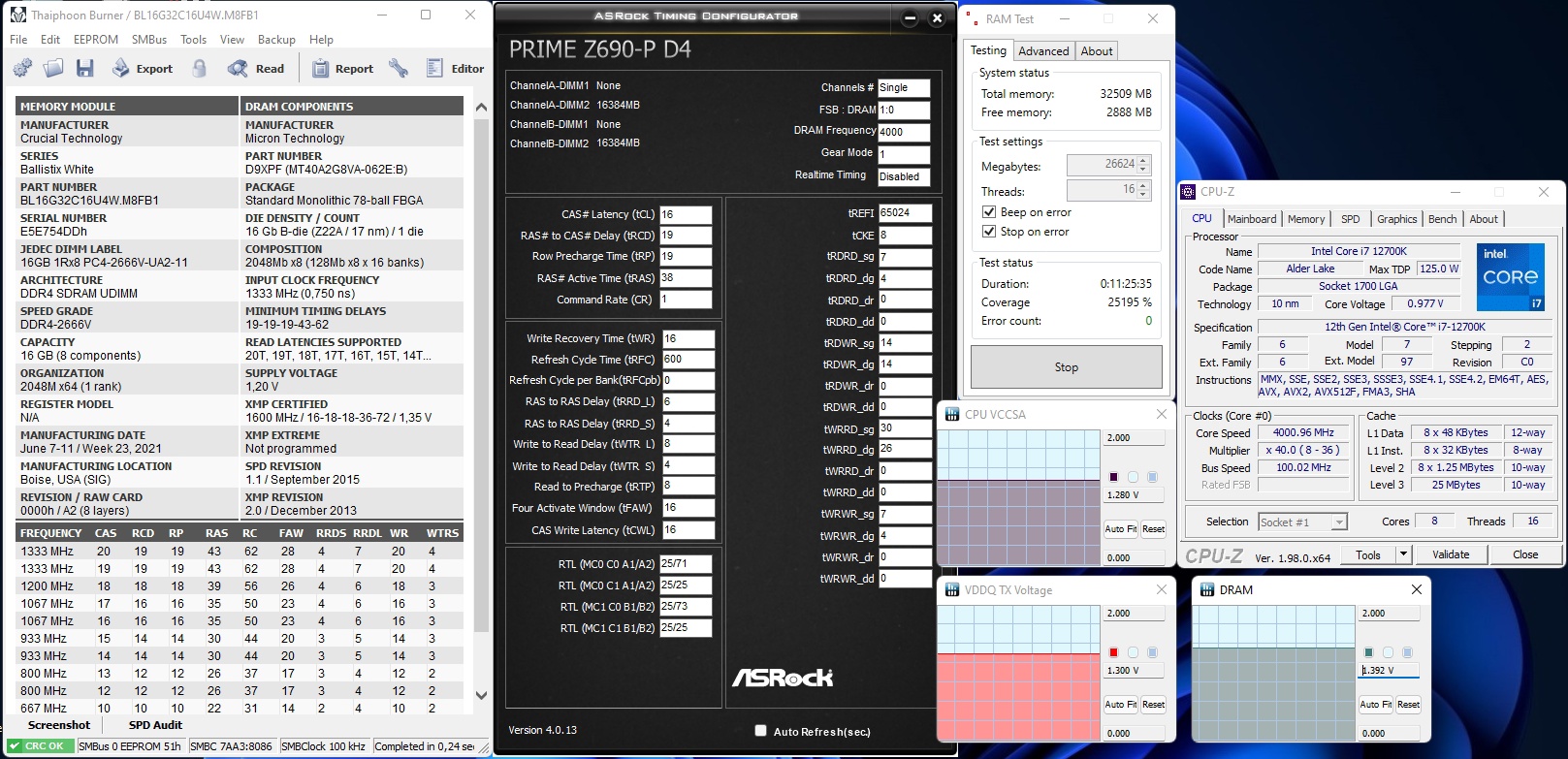The width and height of the screenshot is (1568, 759).
Task: Click the DRAM voltage value field 1.392 V
Action: click(x=1390, y=670)
